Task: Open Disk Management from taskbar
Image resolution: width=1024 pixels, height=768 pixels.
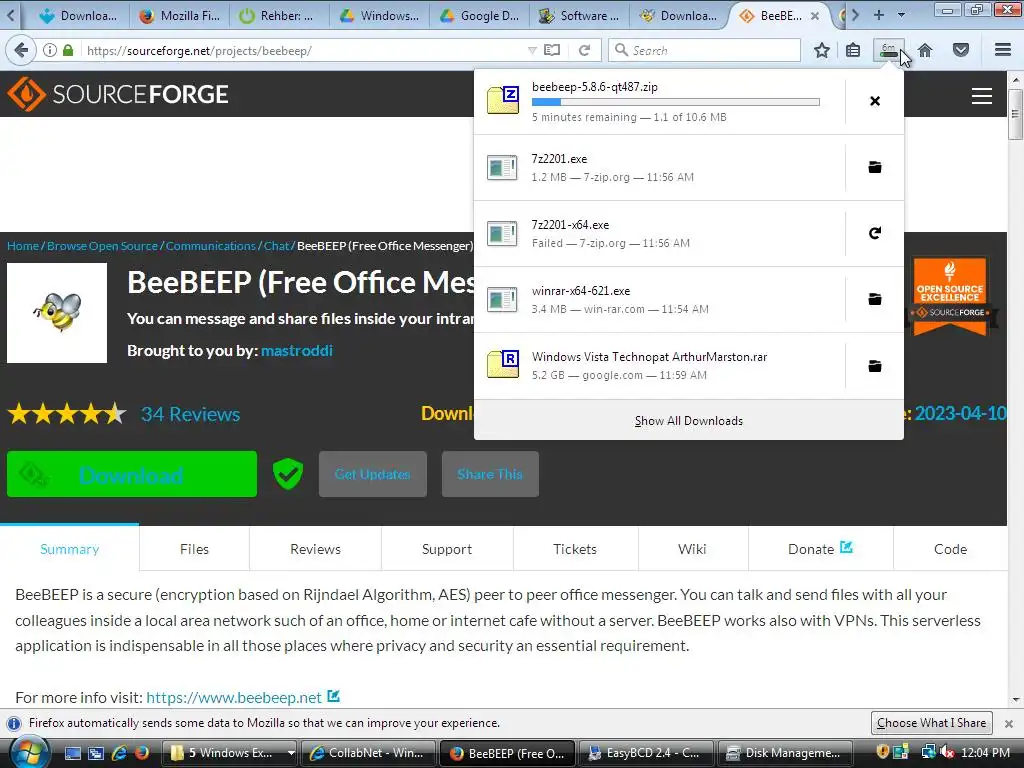Action: pos(784,753)
